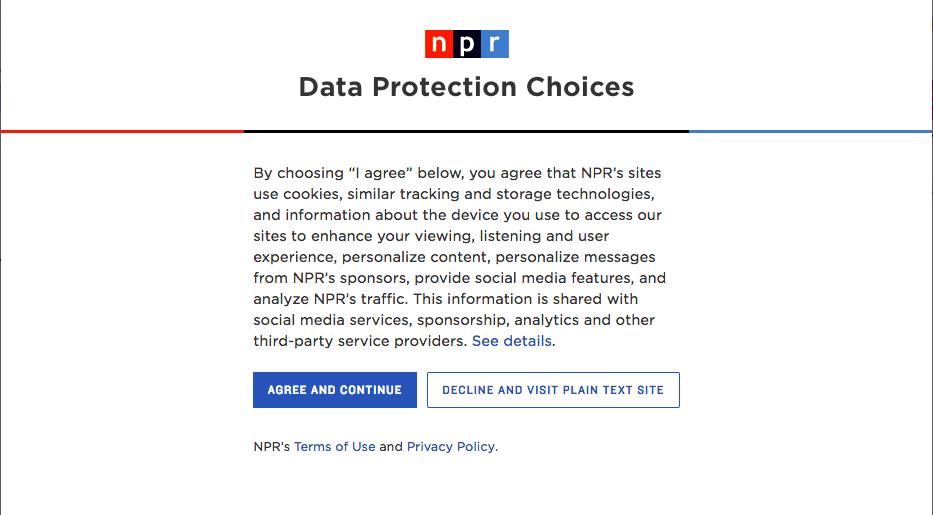Accept cookies with Agree and Continue
The width and height of the screenshot is (933, 515).
pyautogui.click(x=335, y=390)
